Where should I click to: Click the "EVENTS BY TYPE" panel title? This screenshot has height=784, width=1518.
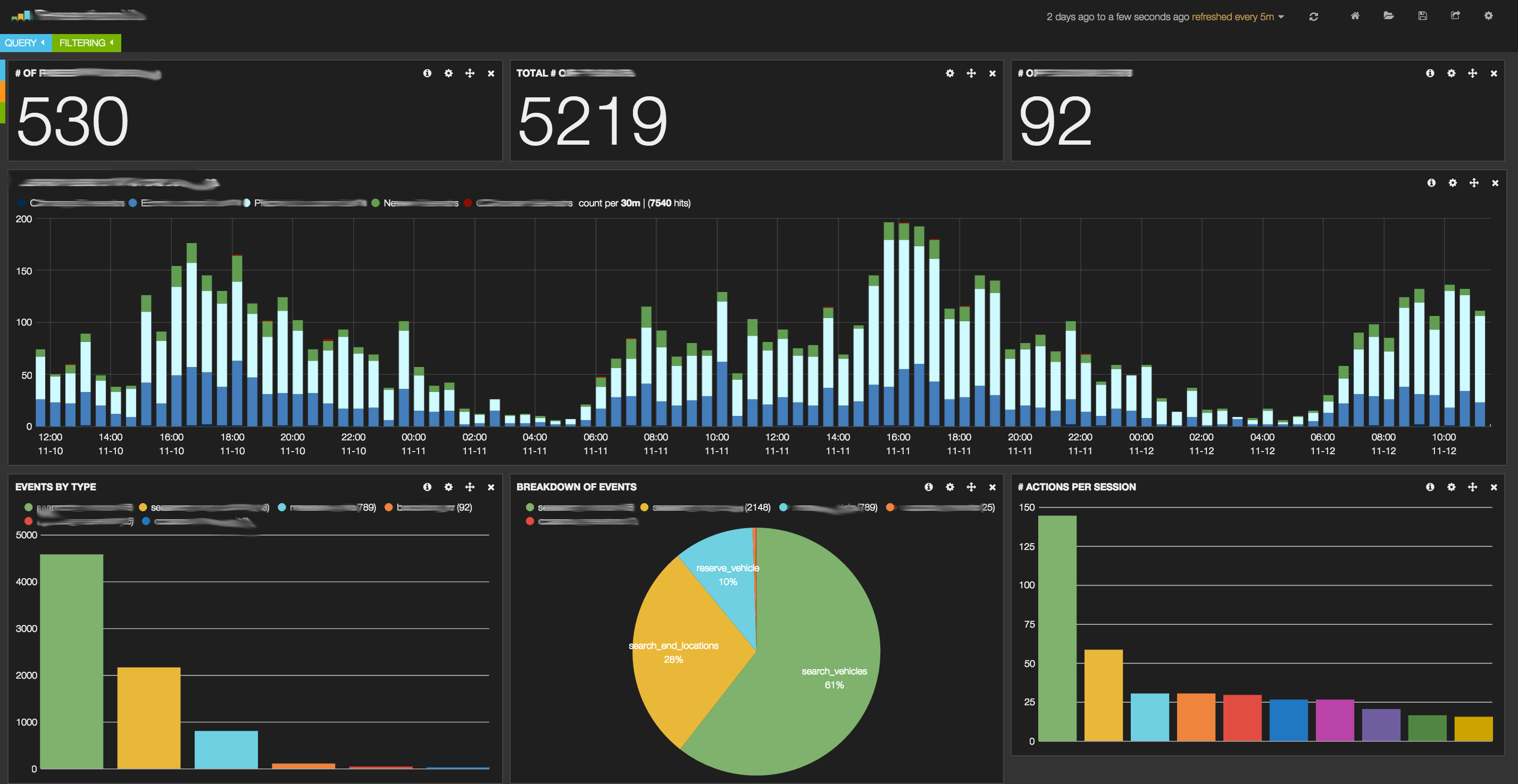[x=55, y=487]
